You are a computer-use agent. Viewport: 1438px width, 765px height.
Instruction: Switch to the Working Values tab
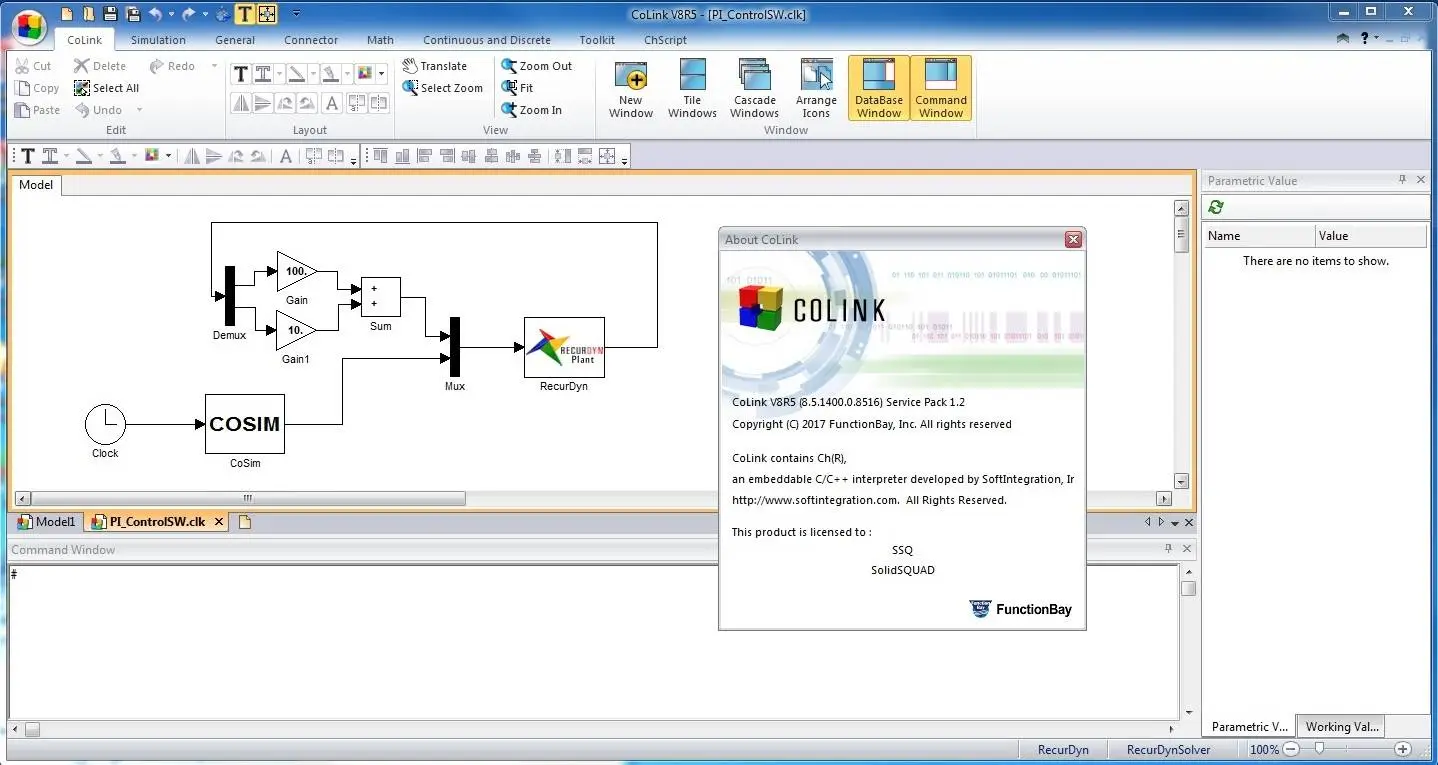point(1341,727)
